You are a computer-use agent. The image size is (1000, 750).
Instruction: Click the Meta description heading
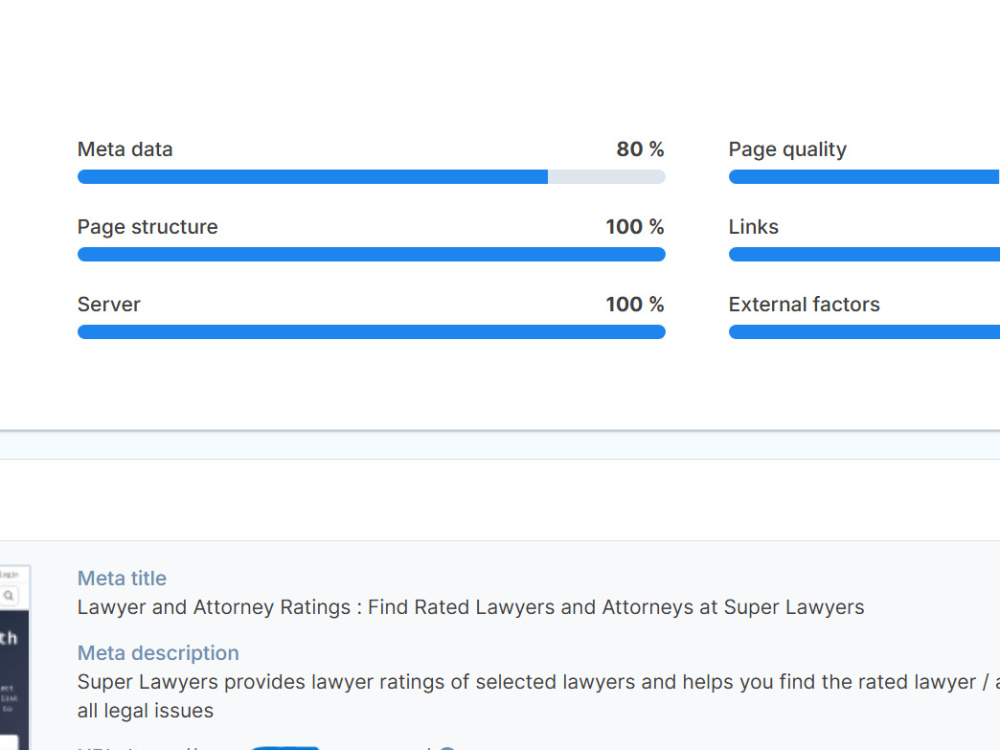tap(158, 653)
